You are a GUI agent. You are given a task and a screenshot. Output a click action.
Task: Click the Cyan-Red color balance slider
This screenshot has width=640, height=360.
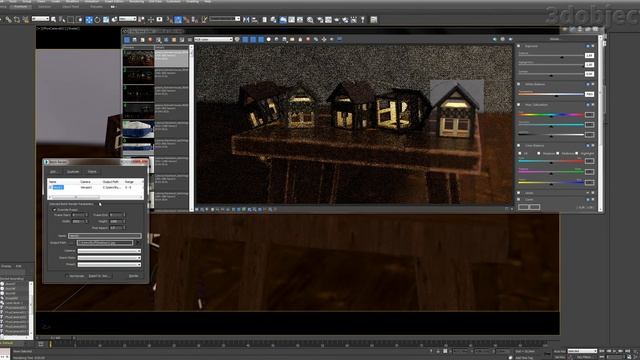pos(551,161)
